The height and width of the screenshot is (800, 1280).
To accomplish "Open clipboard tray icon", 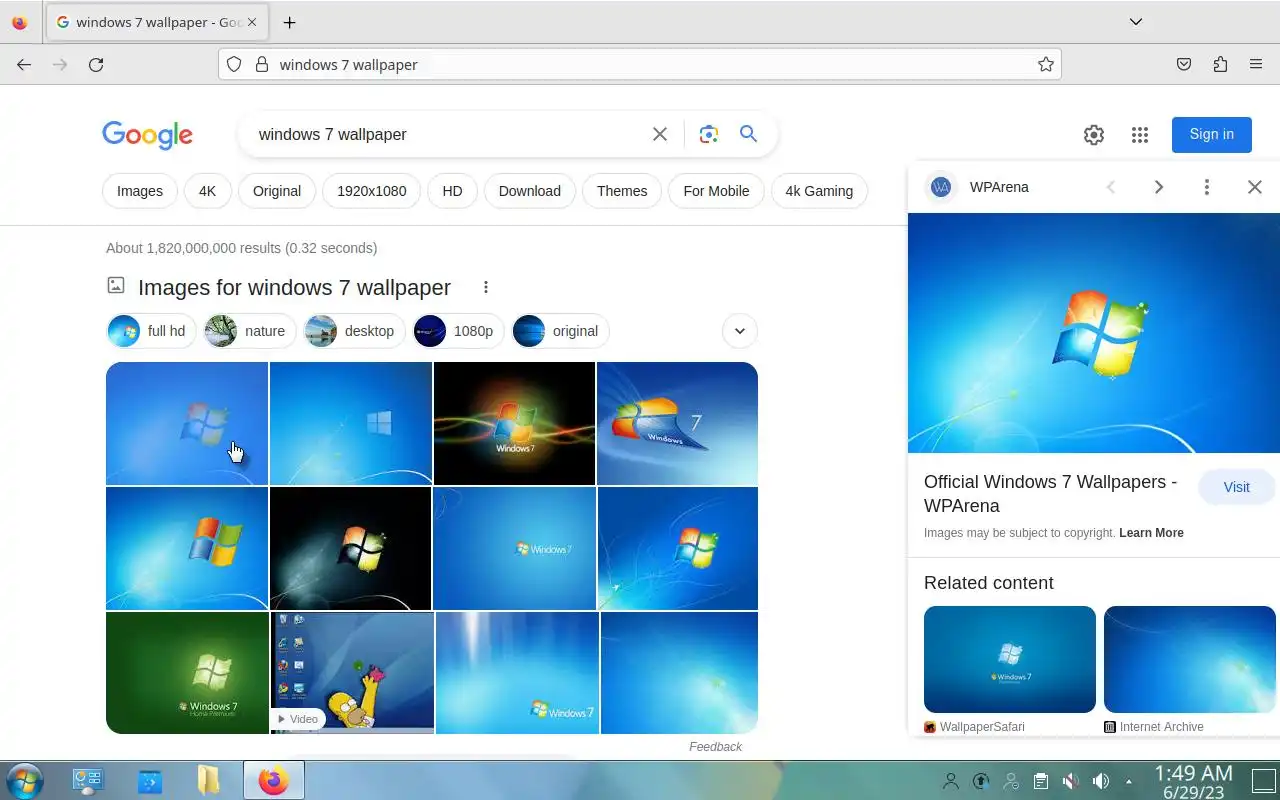I will point(1040,781).
